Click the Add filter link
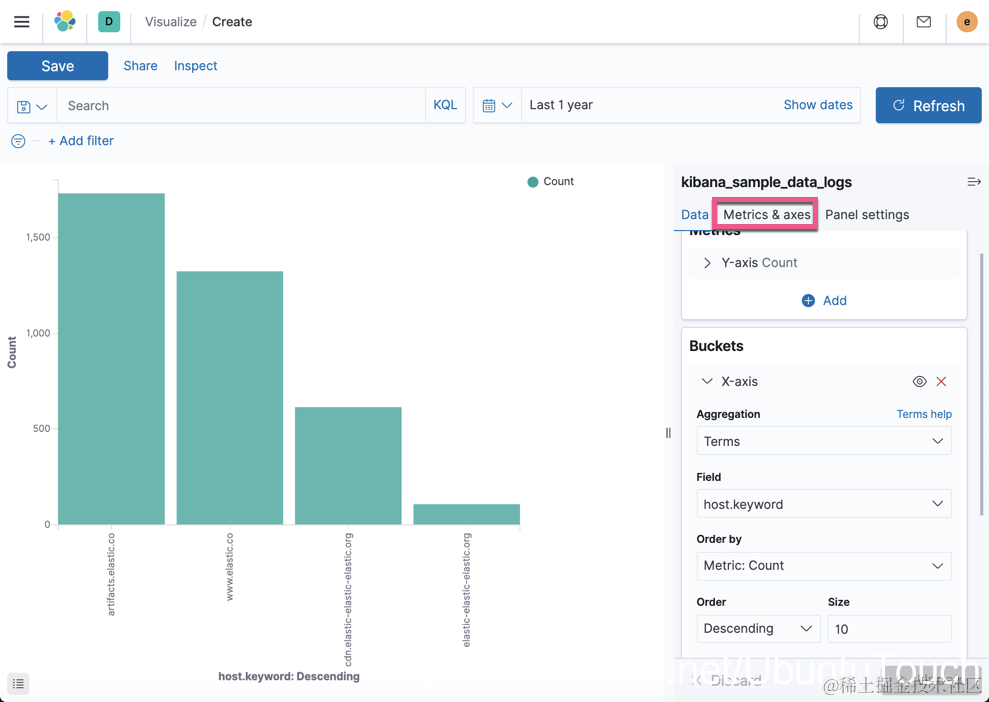Screen dimensions: 989x702 [81, 141]
